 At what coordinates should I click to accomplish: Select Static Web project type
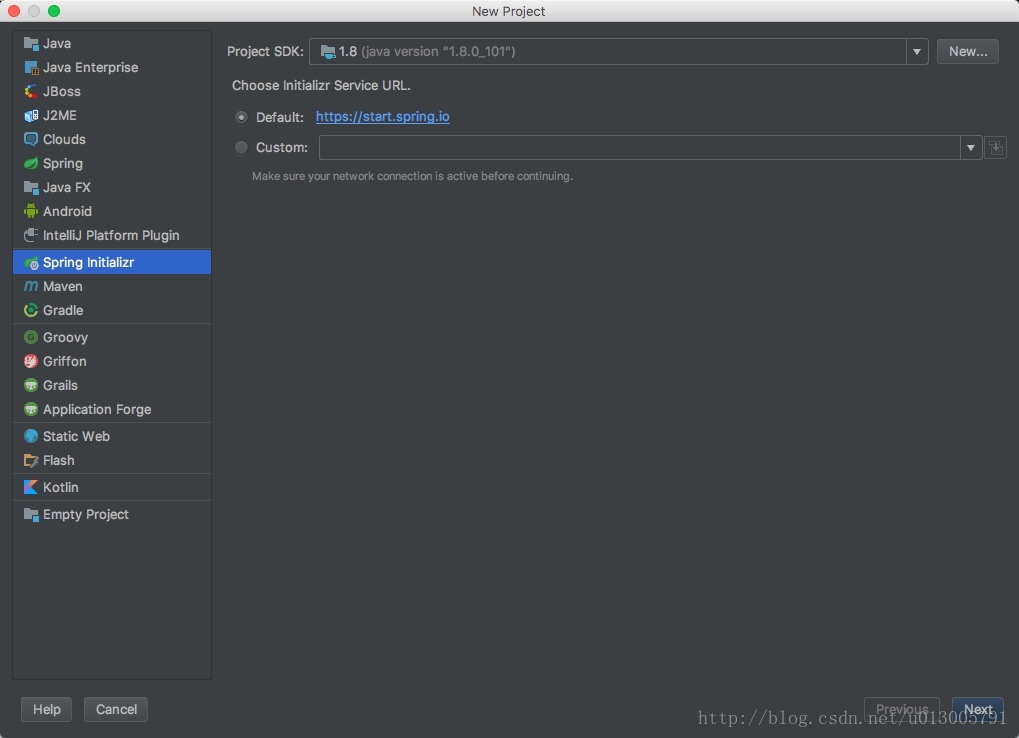(x=112, y=437)
